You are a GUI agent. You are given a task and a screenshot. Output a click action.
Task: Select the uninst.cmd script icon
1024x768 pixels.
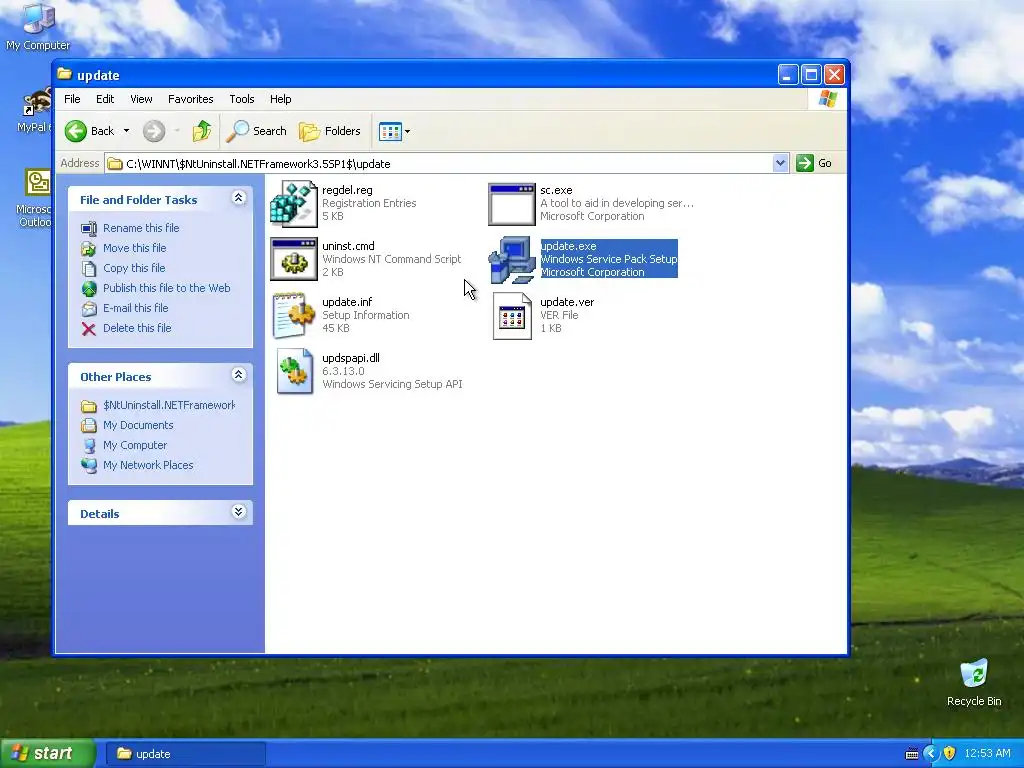click(293, 259)
